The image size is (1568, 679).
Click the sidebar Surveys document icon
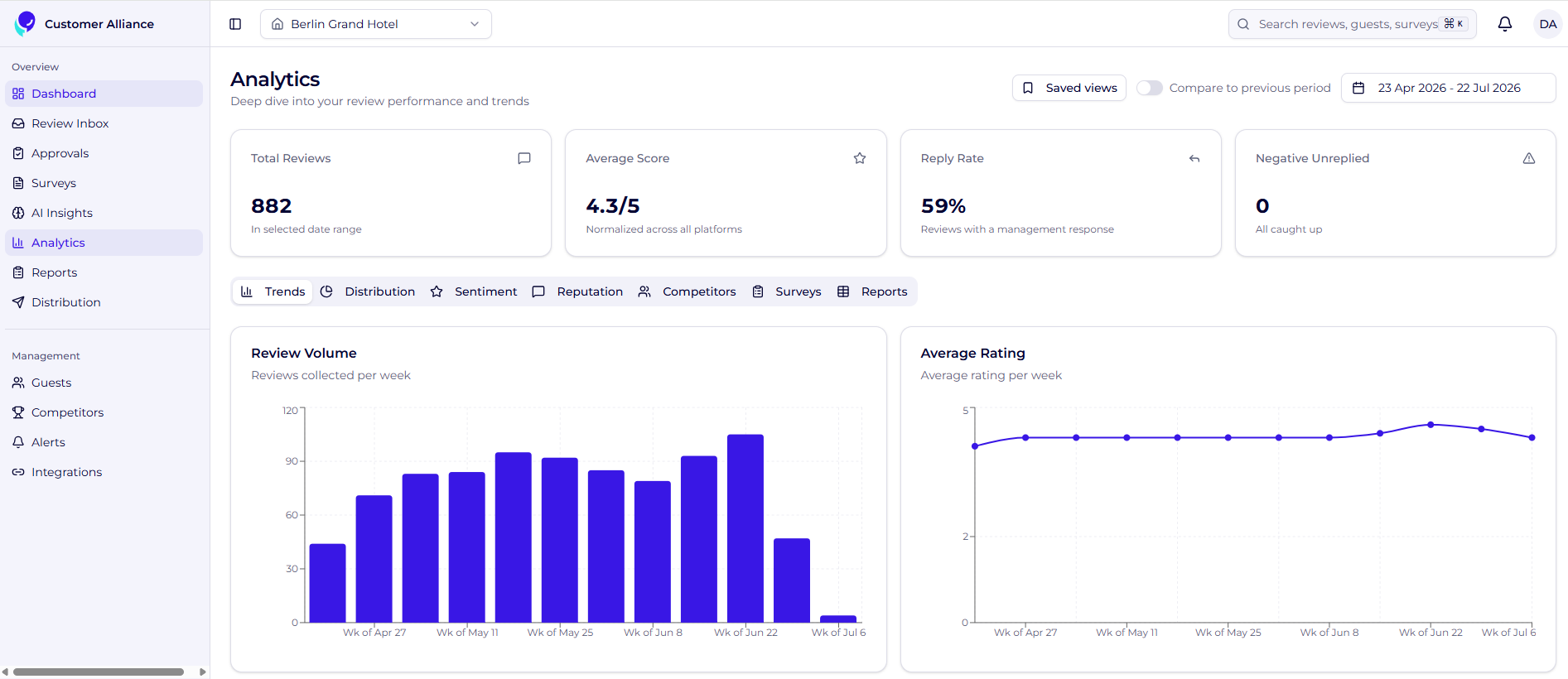pos(18,183)
